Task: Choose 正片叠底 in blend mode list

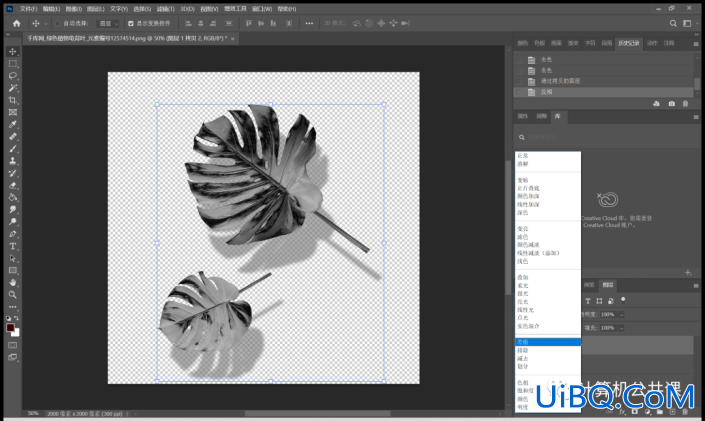Action: tap(528, 188)
